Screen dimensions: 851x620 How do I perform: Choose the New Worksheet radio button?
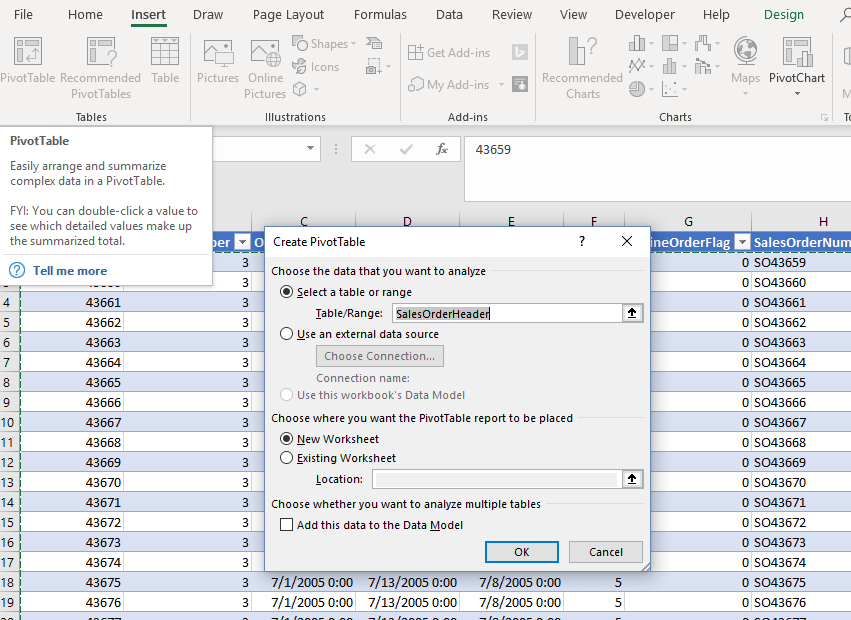(x=287, y=439)
